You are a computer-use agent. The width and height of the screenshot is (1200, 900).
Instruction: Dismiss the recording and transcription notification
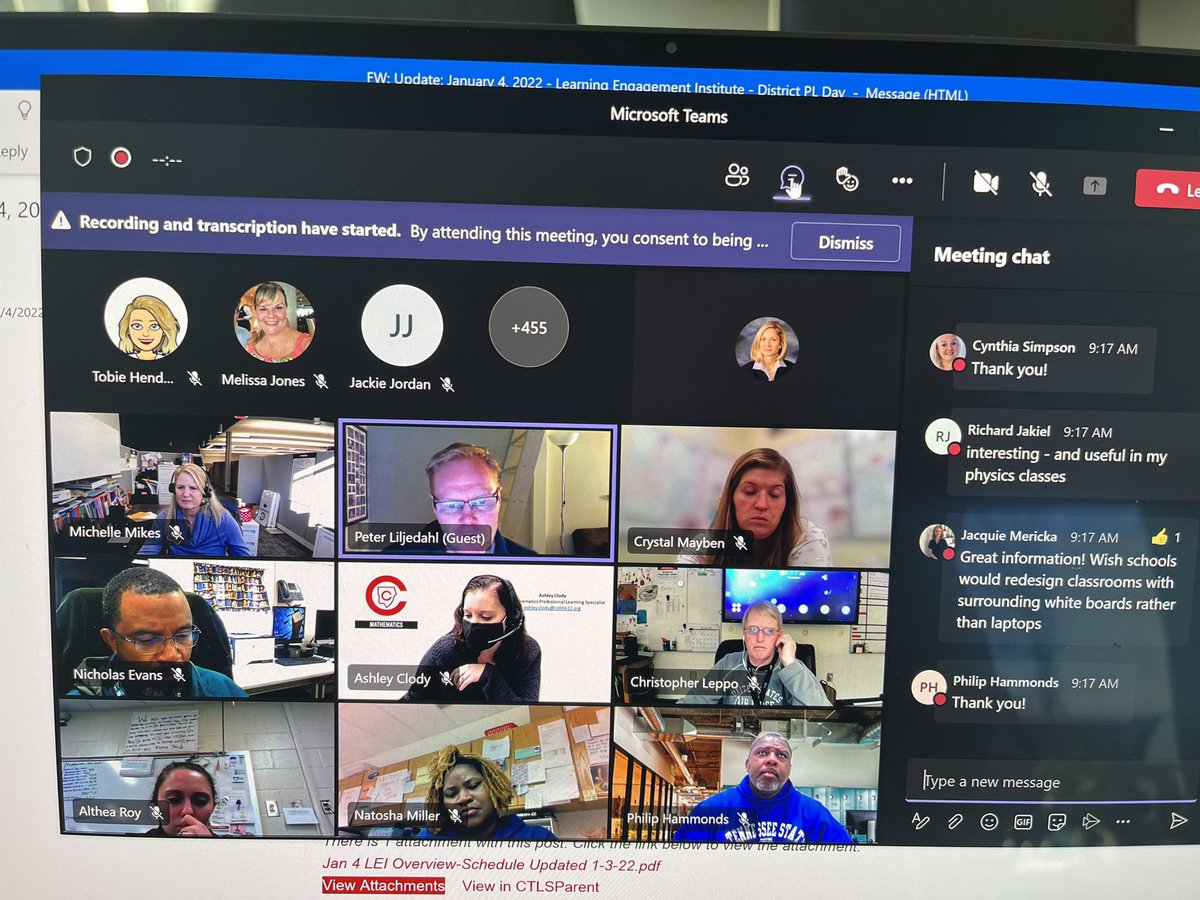[845, 242]
